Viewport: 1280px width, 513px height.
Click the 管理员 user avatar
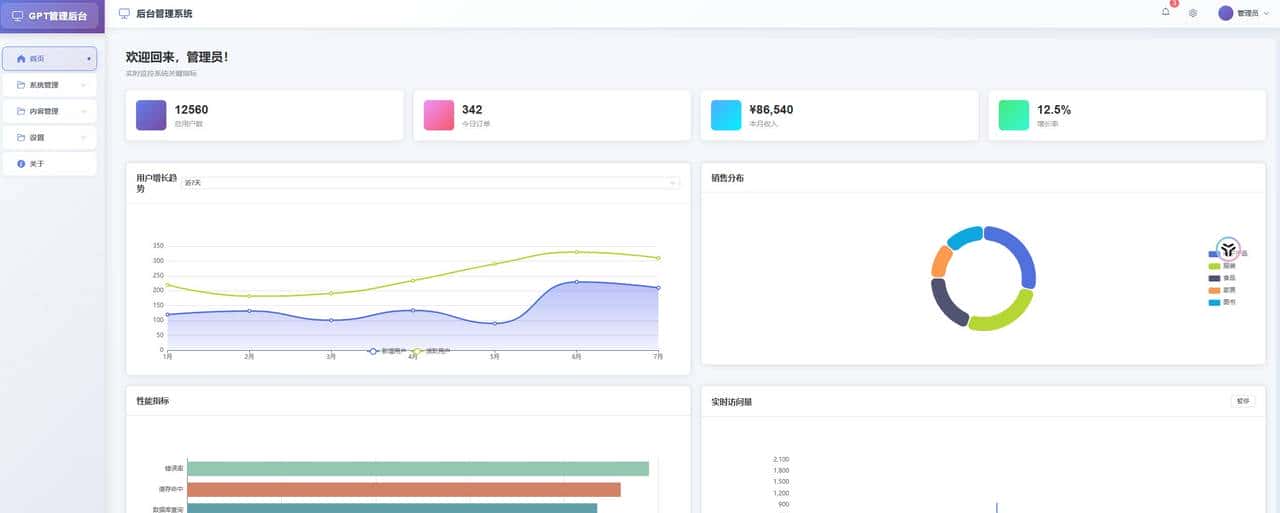pyautogui.click(x=1225, y=13)
